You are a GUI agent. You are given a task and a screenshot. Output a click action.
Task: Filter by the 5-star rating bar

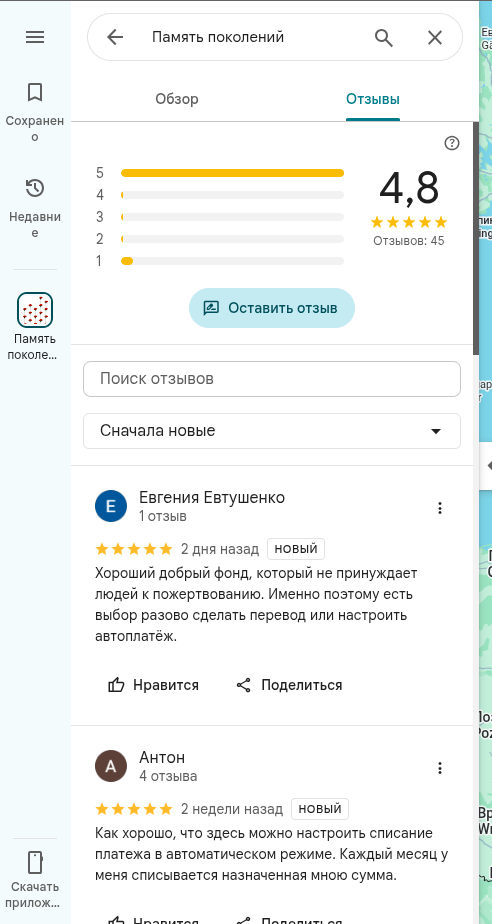(232, 173)
